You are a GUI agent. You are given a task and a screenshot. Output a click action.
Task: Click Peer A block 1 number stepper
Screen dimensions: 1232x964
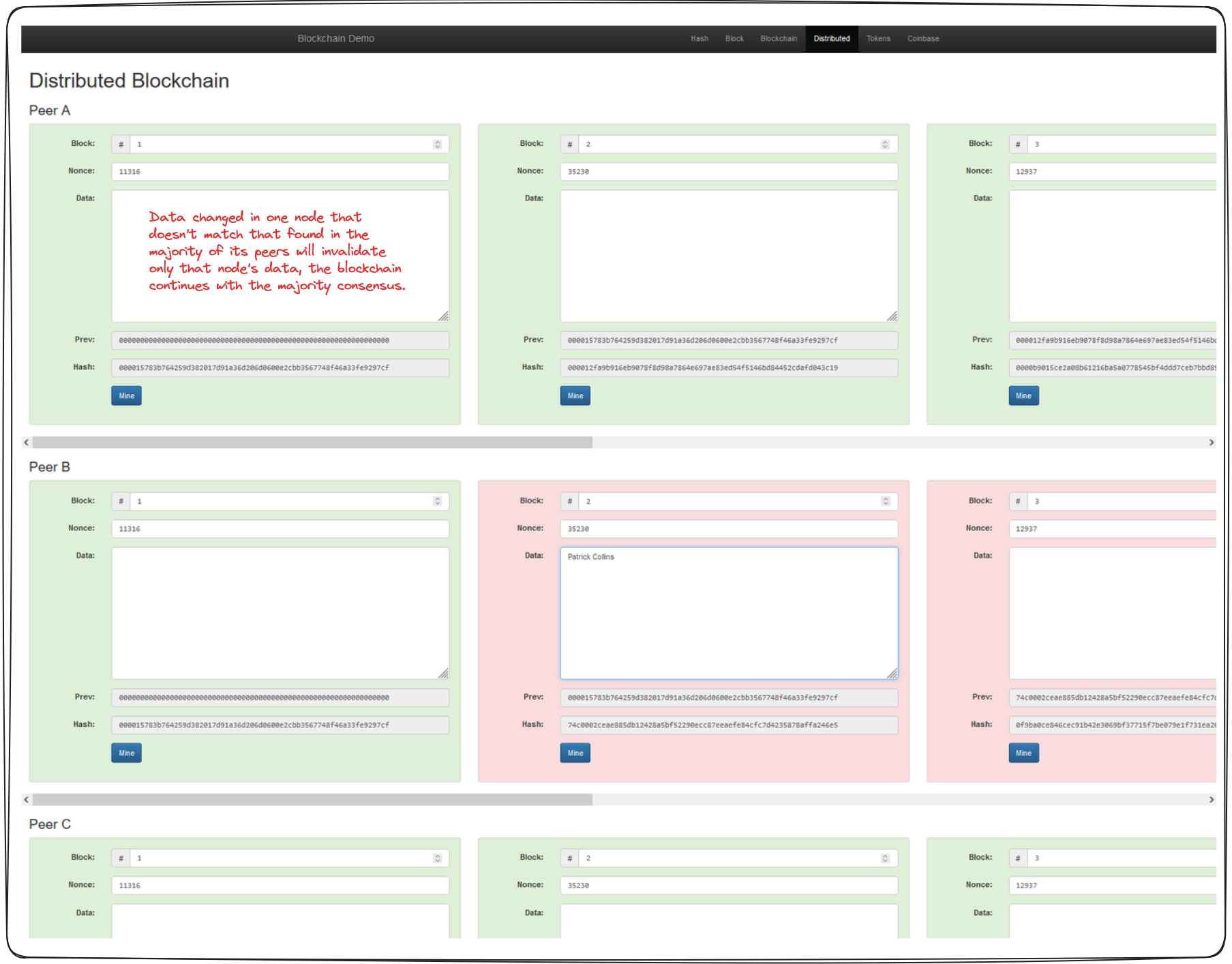pyautogui.click(x=438, y=145)
